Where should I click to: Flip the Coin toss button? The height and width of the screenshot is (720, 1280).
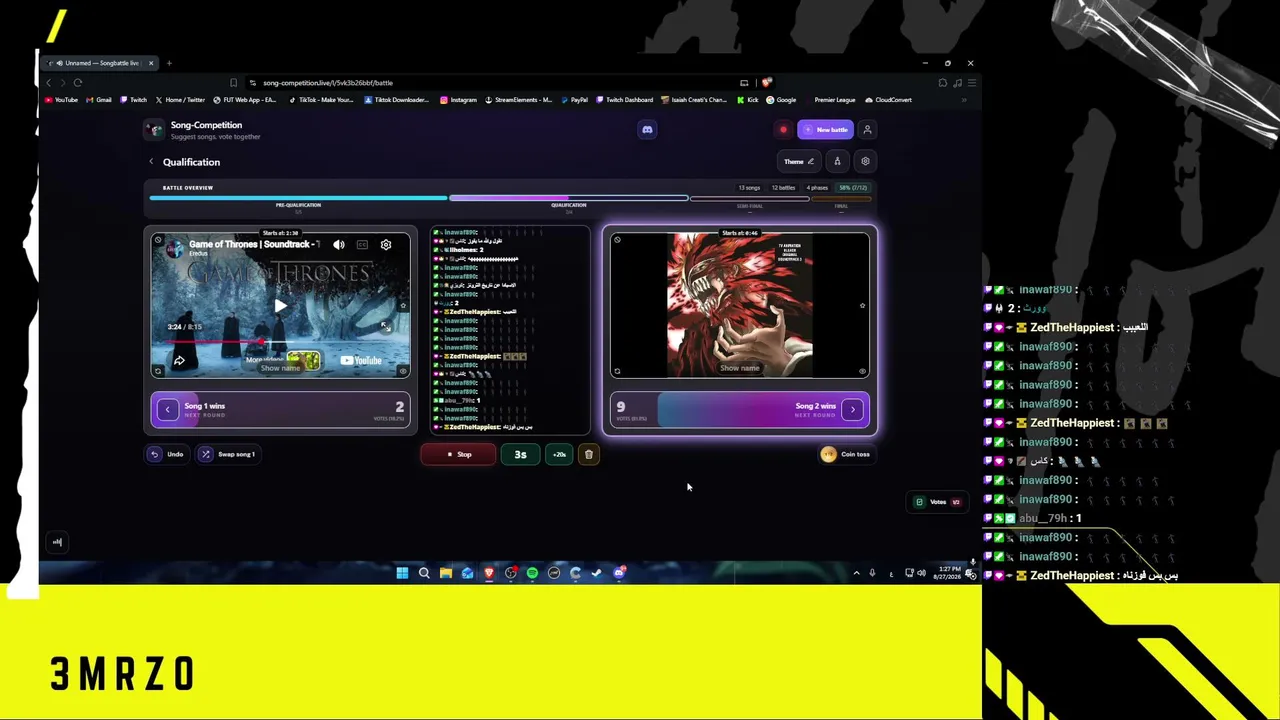tap(846, 454)
